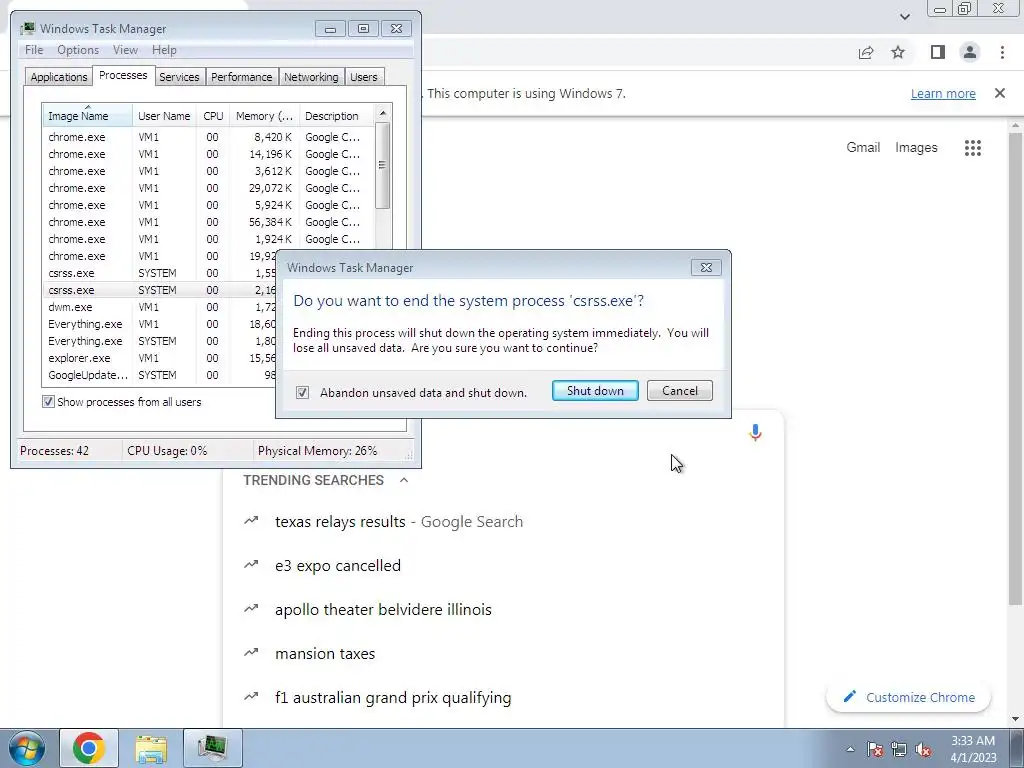Image resolution: width=1024 pixels, height=768 pixels.
Task: Choose f1 australian grand prix qualifying
Action: coord(393,697)
